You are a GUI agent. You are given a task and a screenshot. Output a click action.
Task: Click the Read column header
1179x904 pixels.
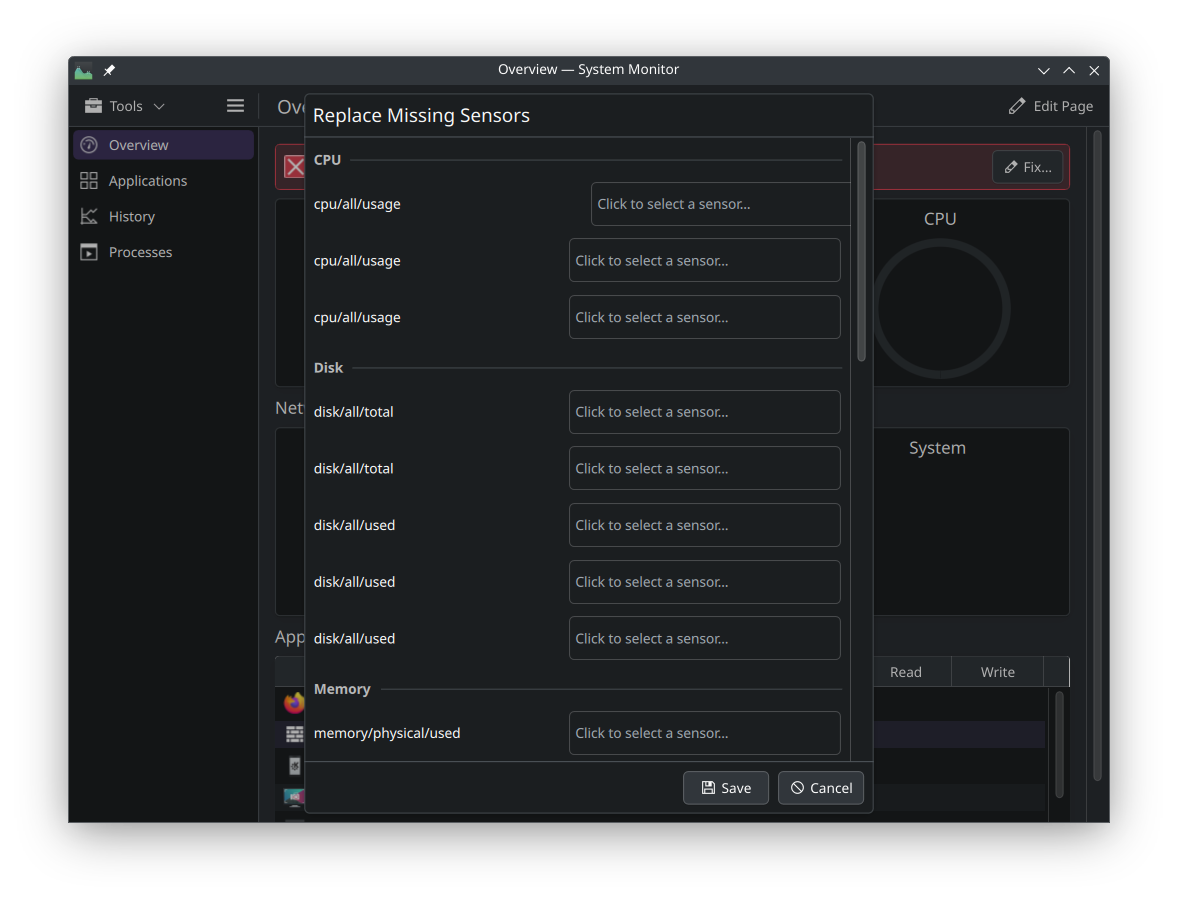(905, 672)
